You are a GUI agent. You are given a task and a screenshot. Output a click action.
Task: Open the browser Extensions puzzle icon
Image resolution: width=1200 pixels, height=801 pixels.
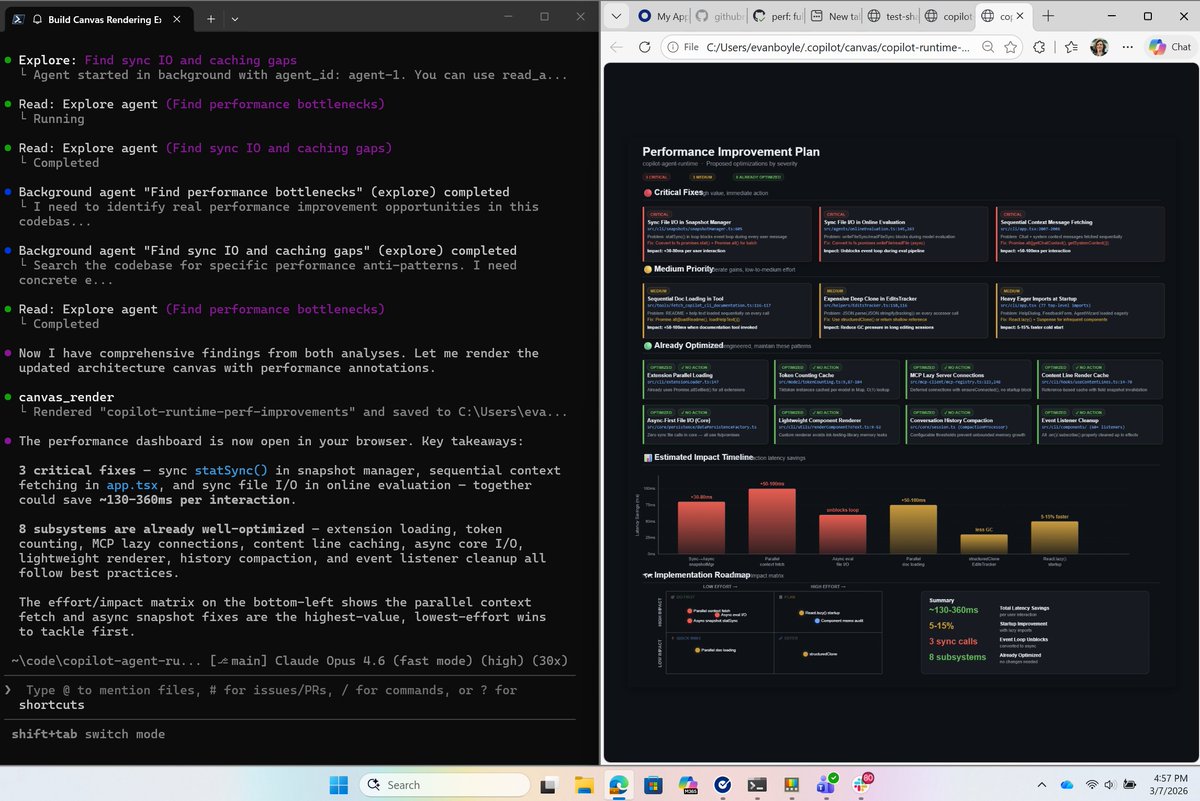pos(1041,47)
